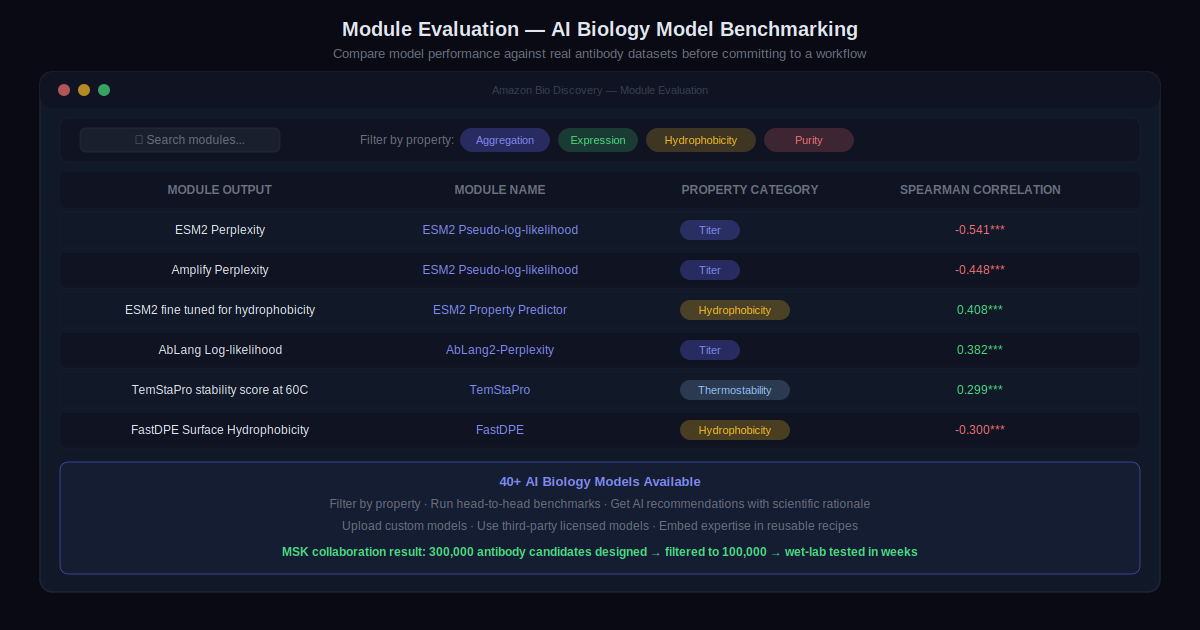The height and width of the screenshot is (630, 1200).
Task: Select the Amplify Perplexity row
Action: coord(220,270)
